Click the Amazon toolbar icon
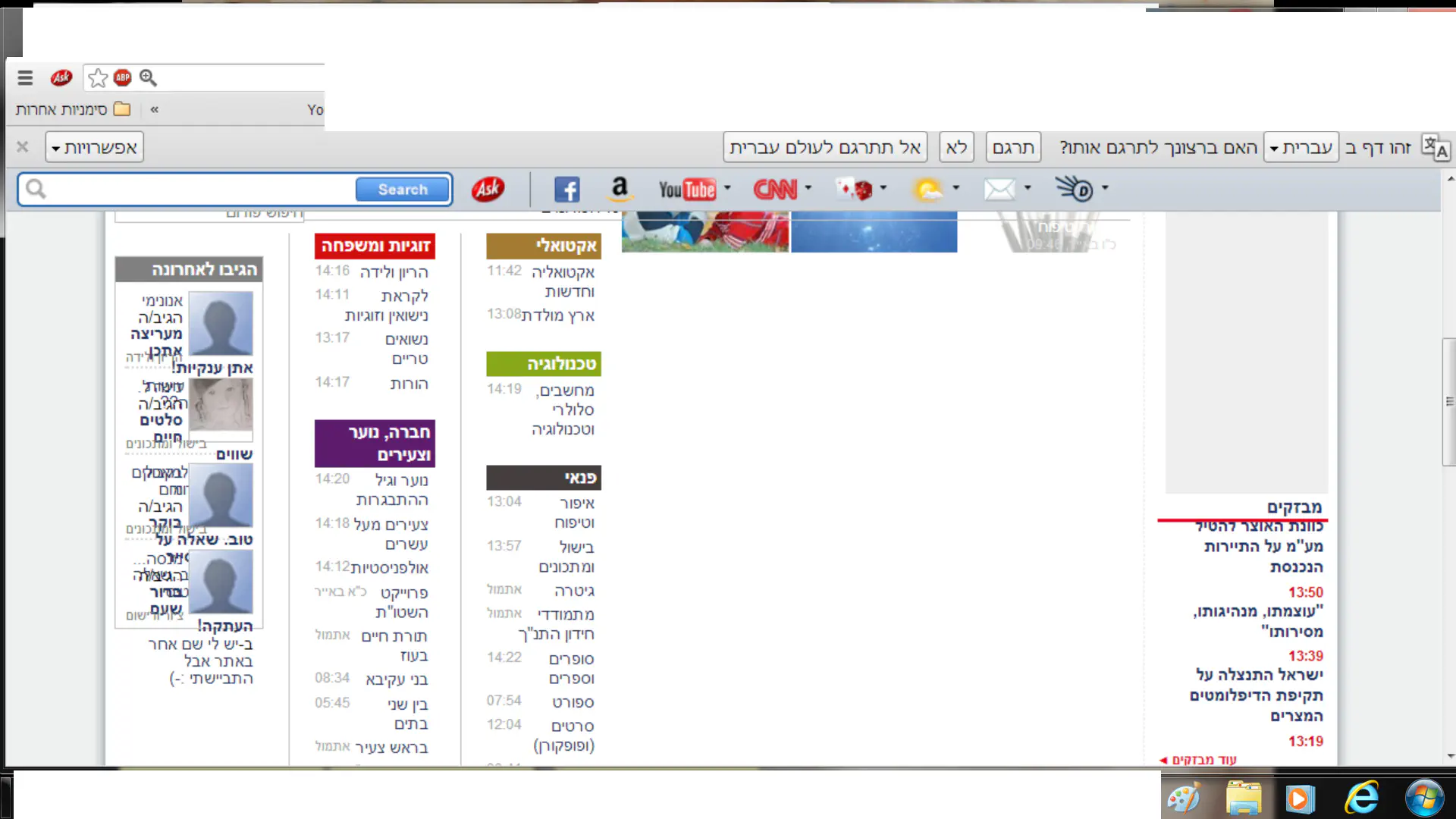This screenshot has height=819, width=1456. point(620,188)
